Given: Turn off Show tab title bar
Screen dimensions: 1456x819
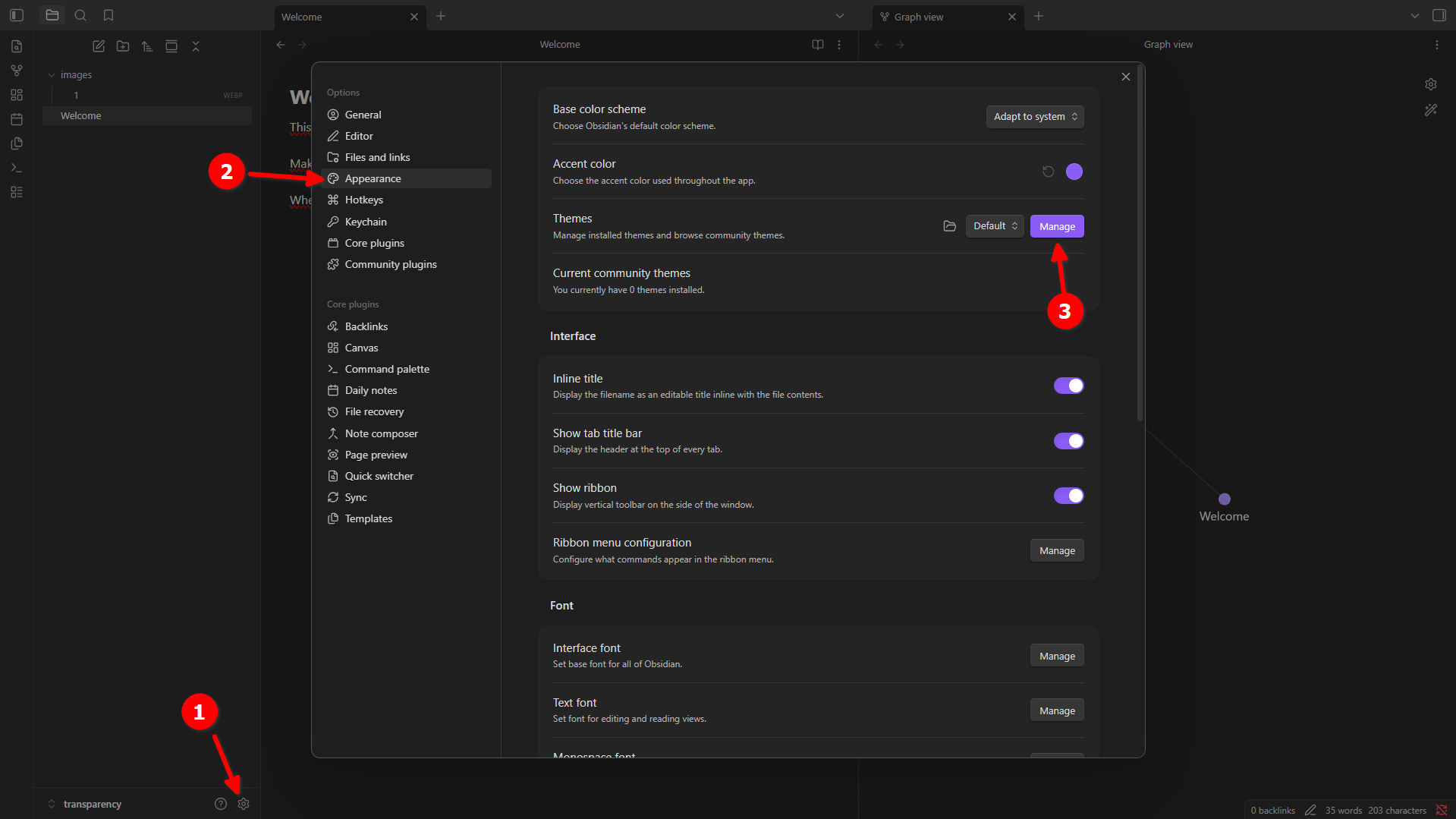Looking at the screenshot, I should tap(1068, 441).
